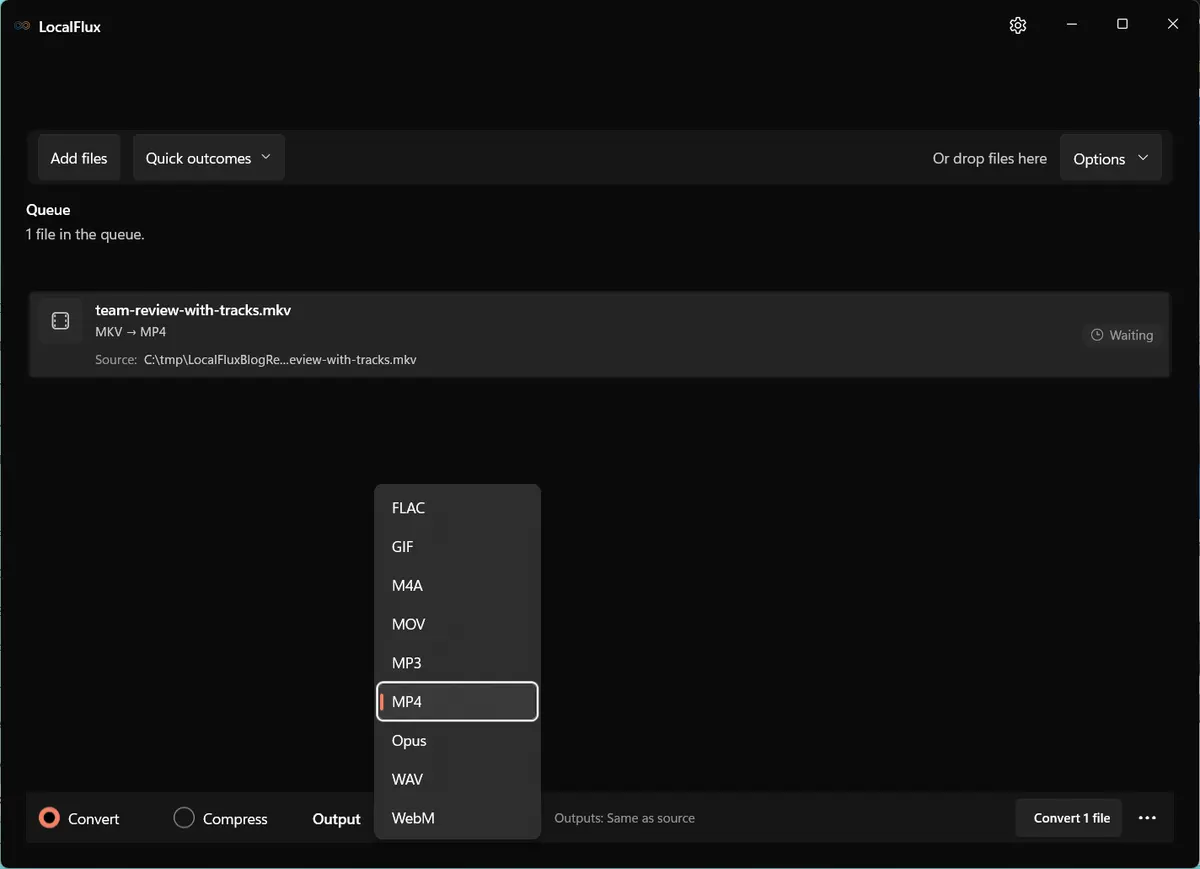Click the 1 file in the queue text
This screenshot has width=1200, height=869.
(x=85, y=234)
